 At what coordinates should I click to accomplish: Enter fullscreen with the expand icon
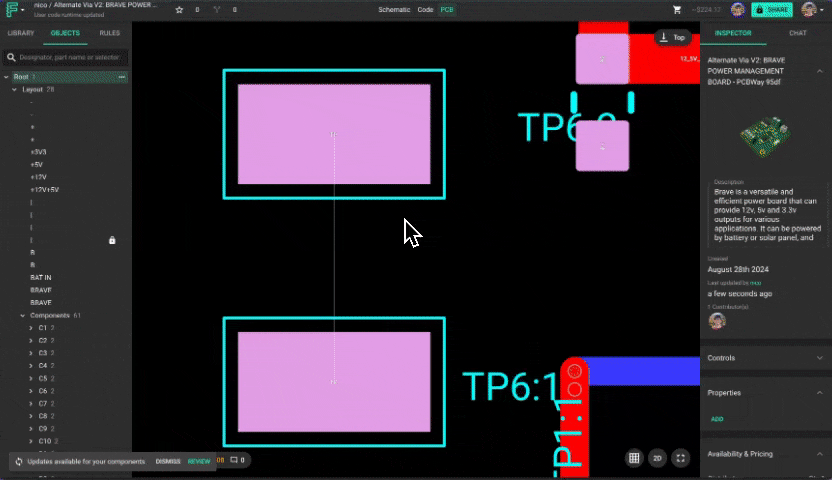pos(680,458)
